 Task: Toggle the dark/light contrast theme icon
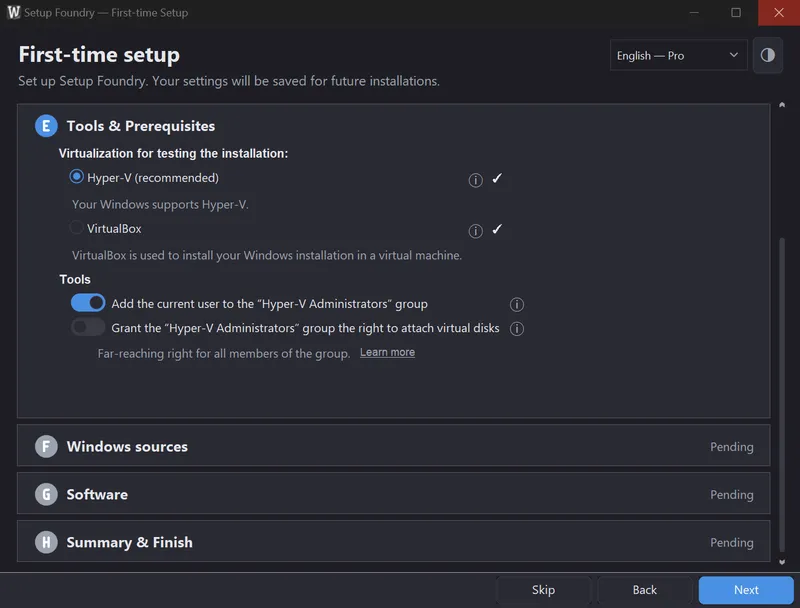pos(768,55)
